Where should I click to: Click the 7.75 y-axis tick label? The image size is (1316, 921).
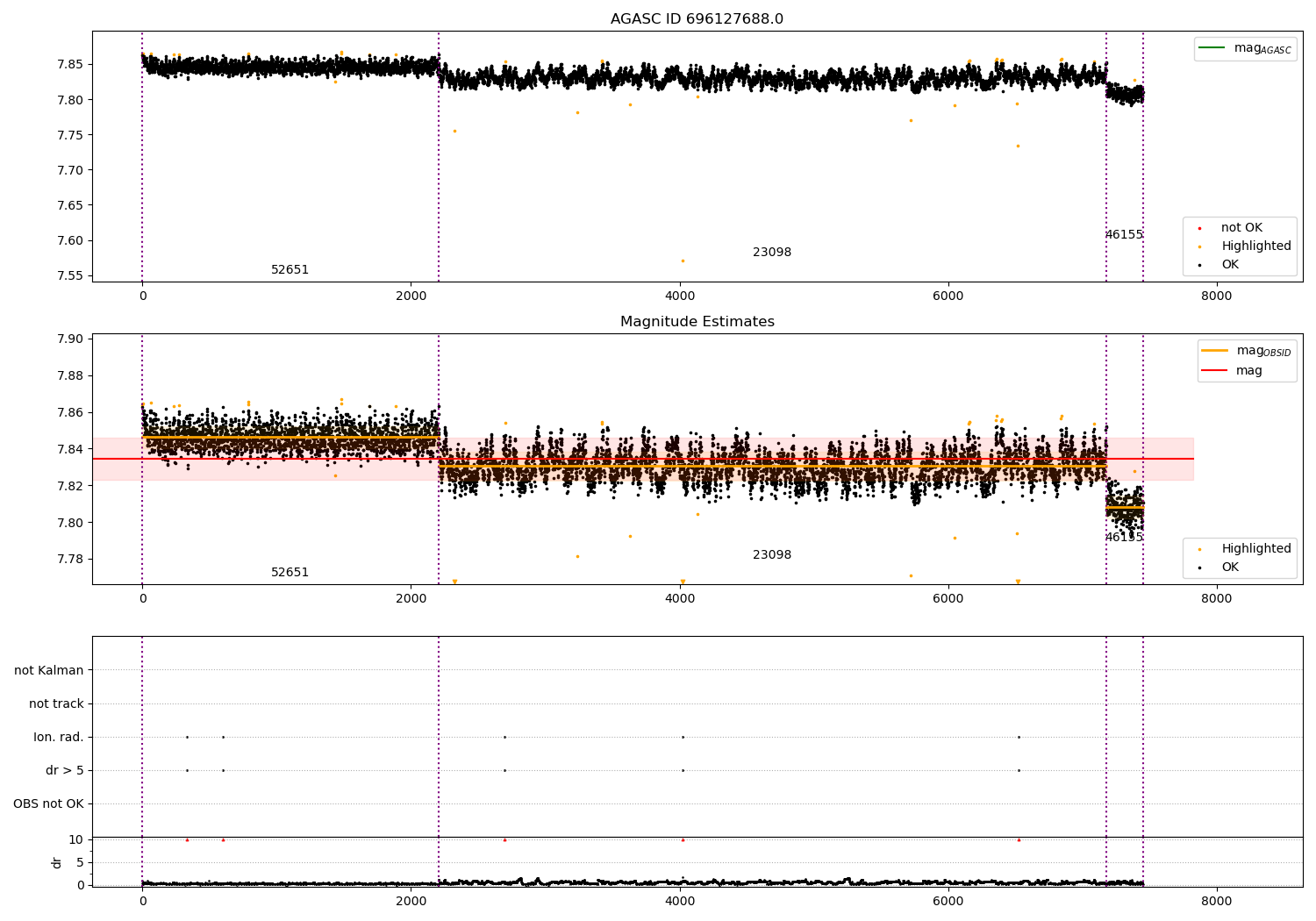[x=70, y=135]
